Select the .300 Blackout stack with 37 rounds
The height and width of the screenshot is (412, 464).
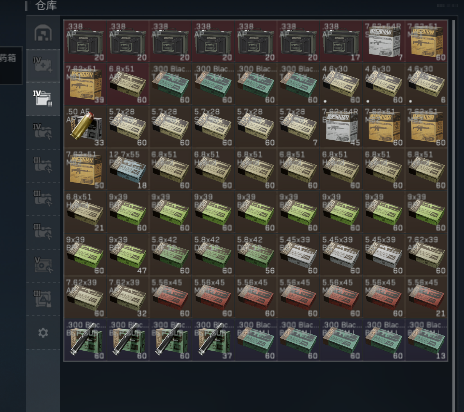[x=213, y=340]
